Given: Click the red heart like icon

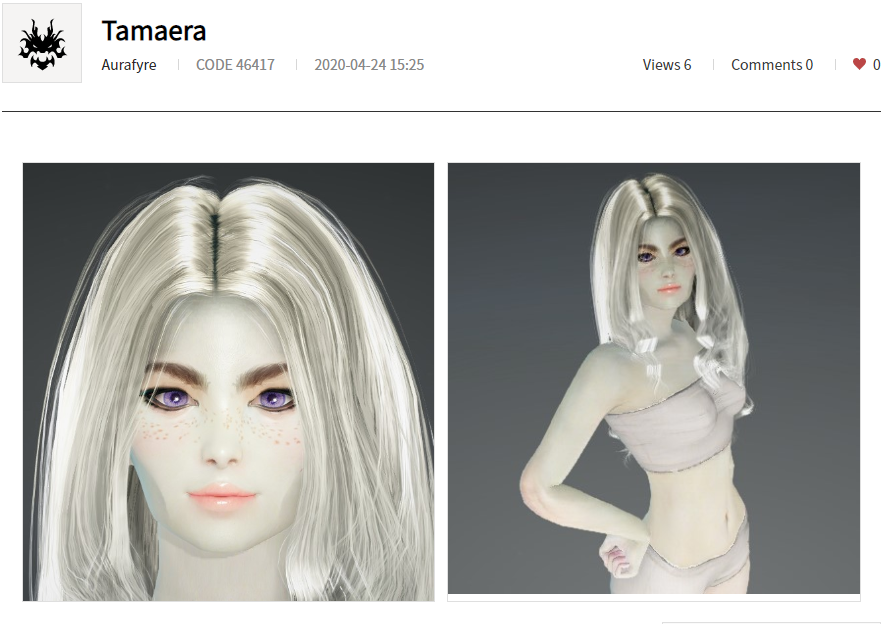Looking at the screenshot, I should [859, 64].
